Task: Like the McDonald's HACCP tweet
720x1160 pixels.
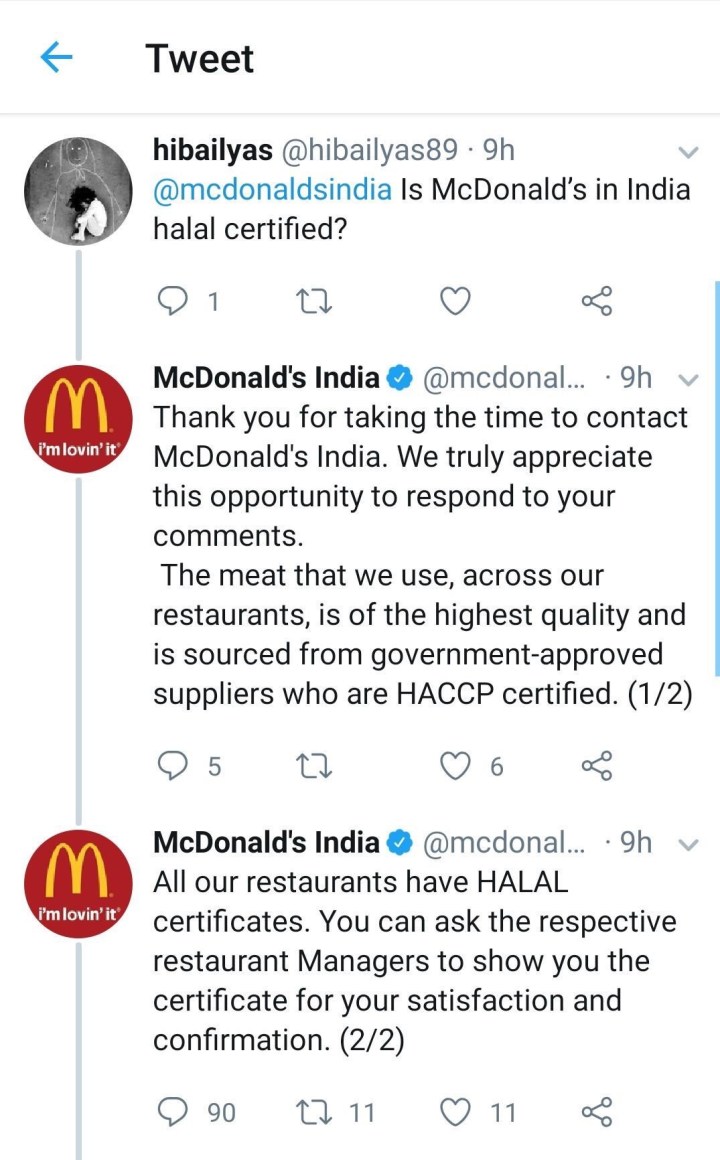Action: click(456, 767)
